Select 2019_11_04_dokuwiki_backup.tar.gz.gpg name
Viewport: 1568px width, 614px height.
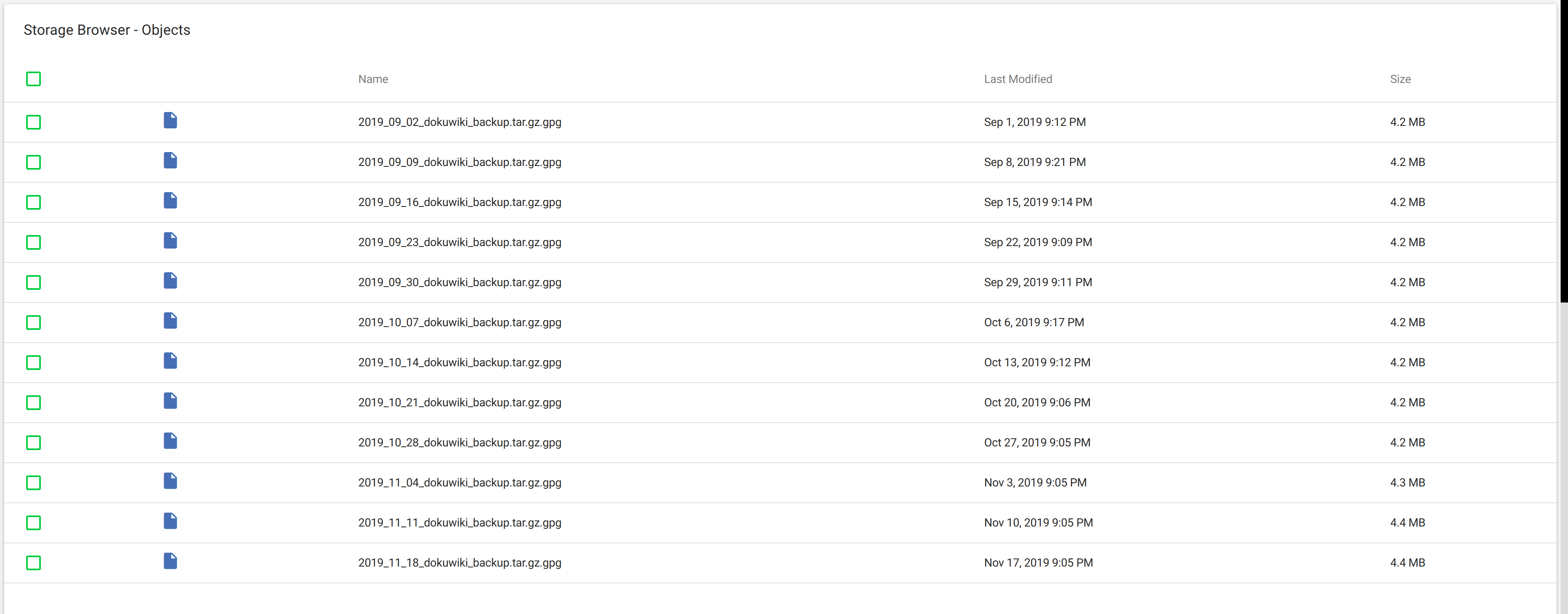pos(460,483)
